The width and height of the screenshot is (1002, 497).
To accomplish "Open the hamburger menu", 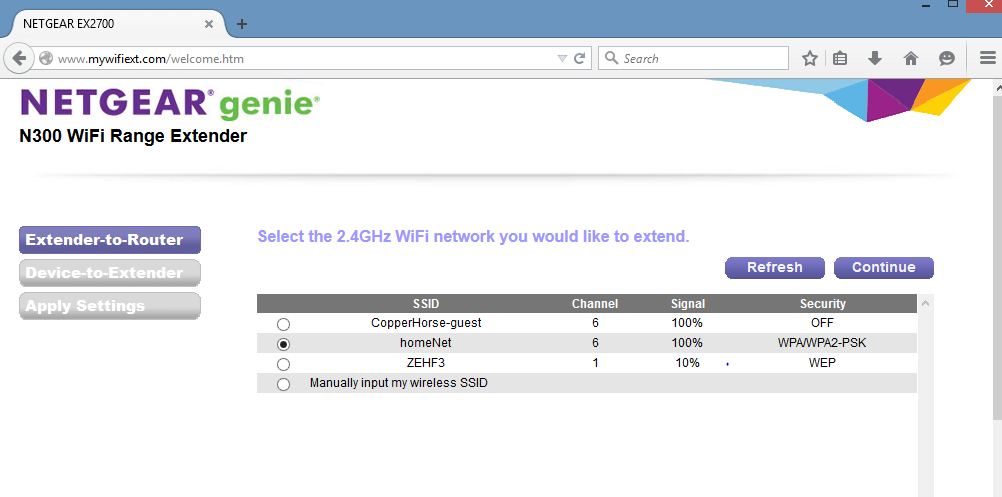I will point(987,59).
